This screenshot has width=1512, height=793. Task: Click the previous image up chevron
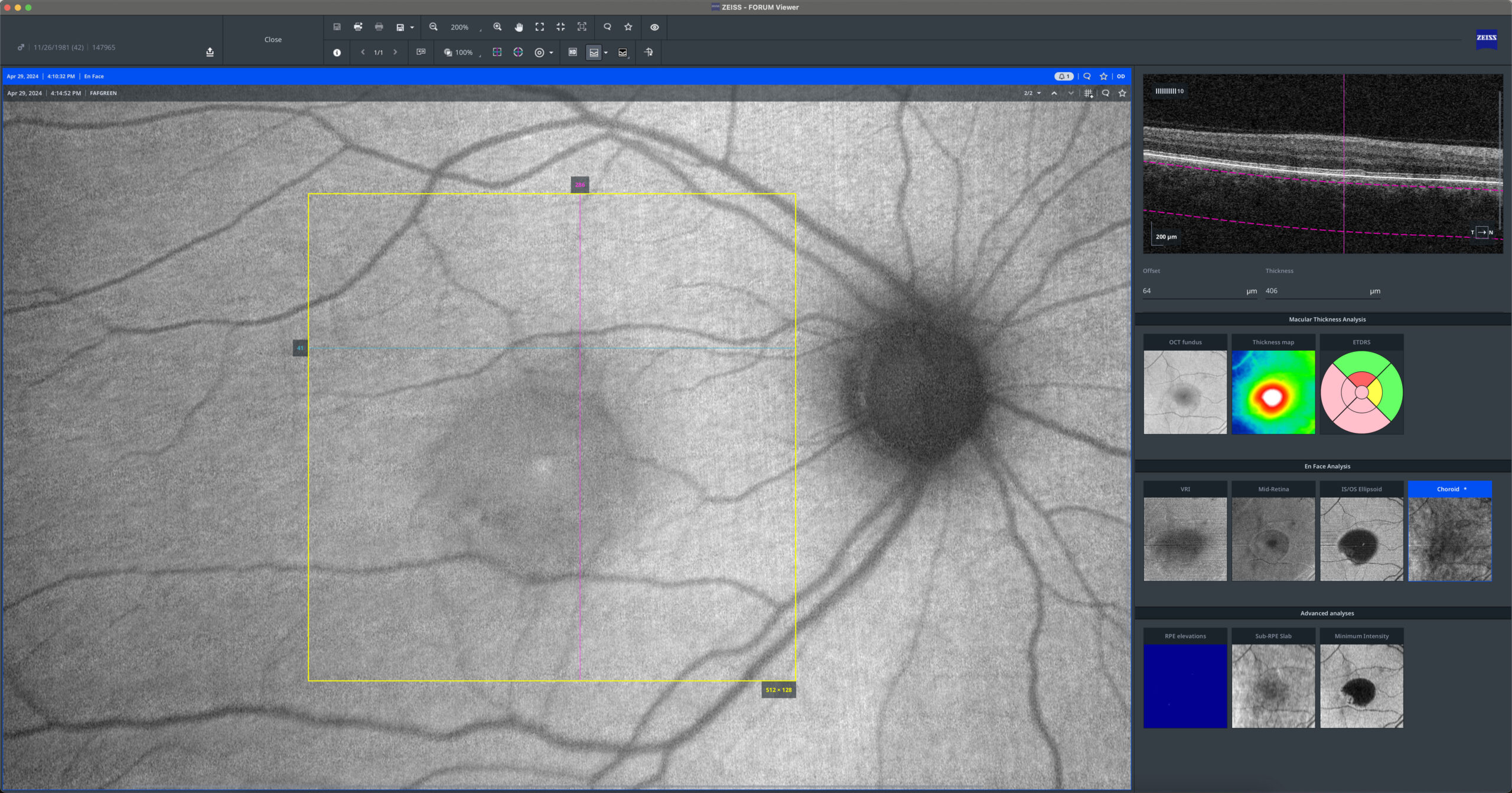click(x=1054, y=93)
